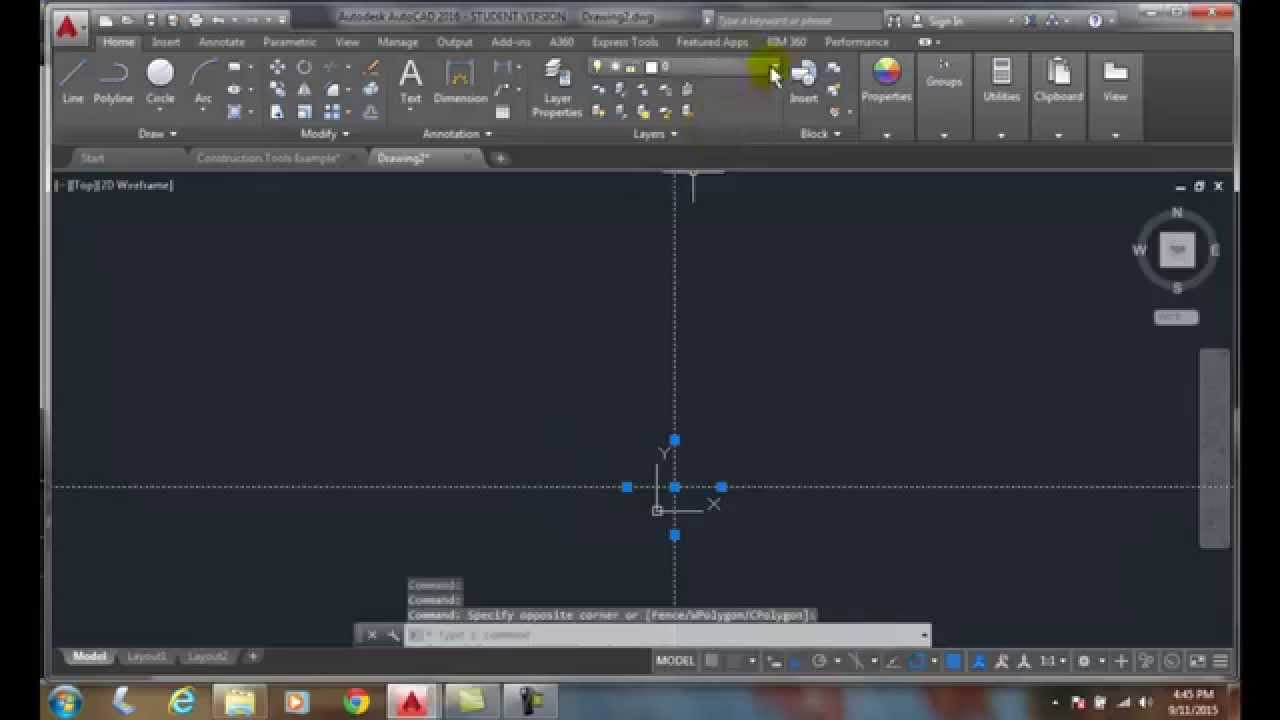Toggle Ortho mode in status bar

(797, 661)
